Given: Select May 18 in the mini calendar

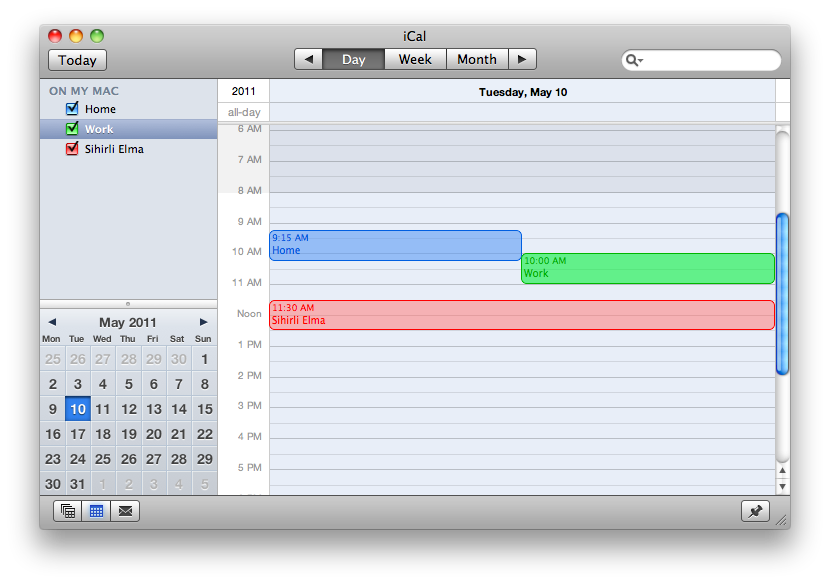Looking at the screenshot, I should click(x=103, y=434).
